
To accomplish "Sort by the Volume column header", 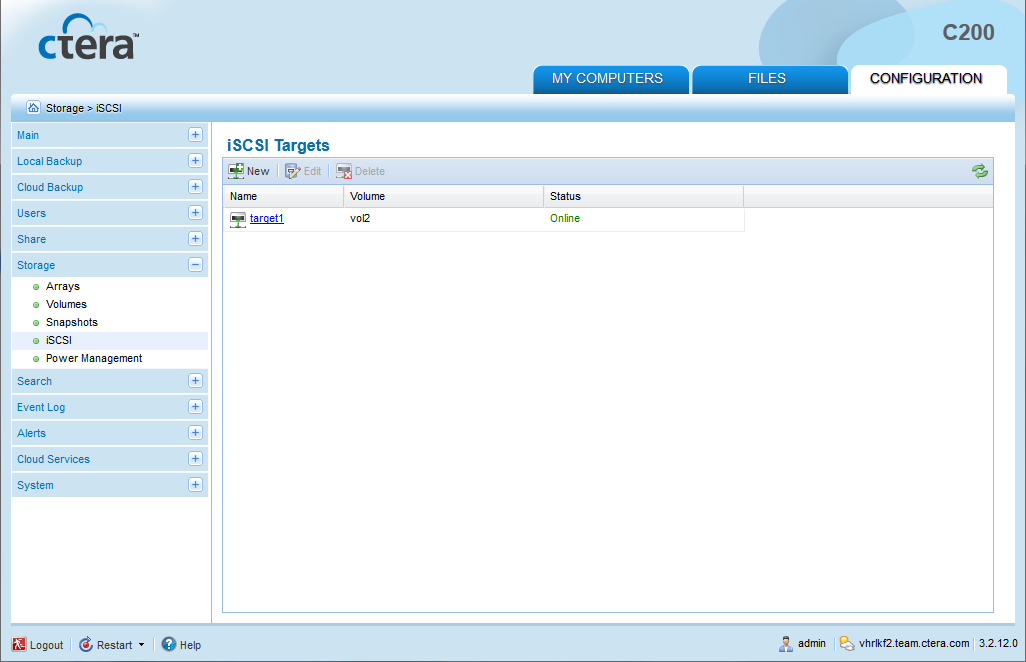I will tap(444, 196).
